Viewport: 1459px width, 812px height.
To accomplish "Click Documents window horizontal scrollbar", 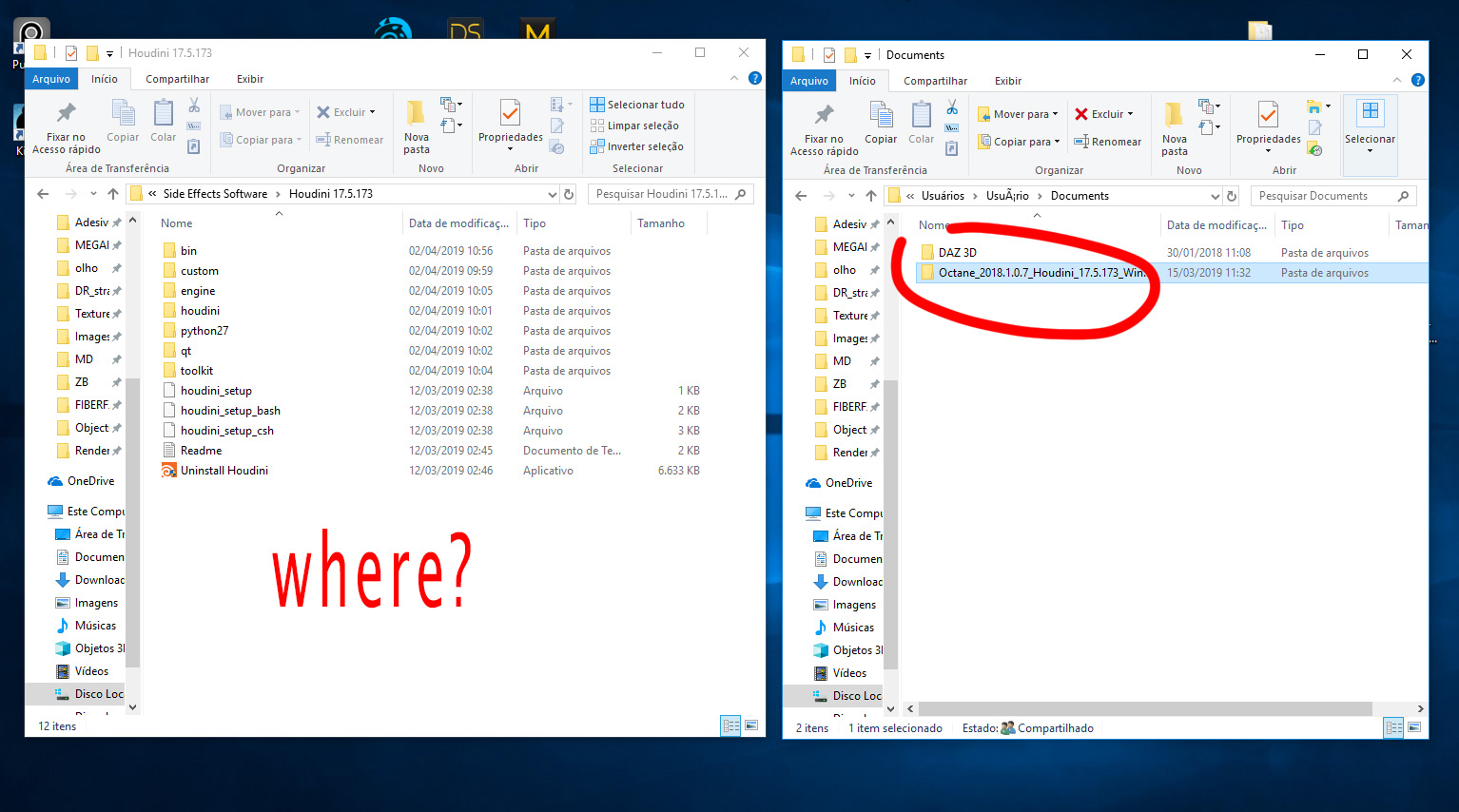I will click(1145, 708).
